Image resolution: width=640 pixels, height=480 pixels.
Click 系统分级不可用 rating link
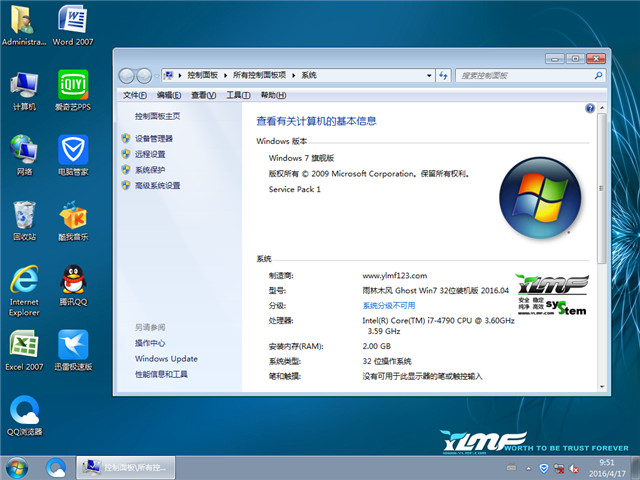pyautogui.click(x=389, y=306)
